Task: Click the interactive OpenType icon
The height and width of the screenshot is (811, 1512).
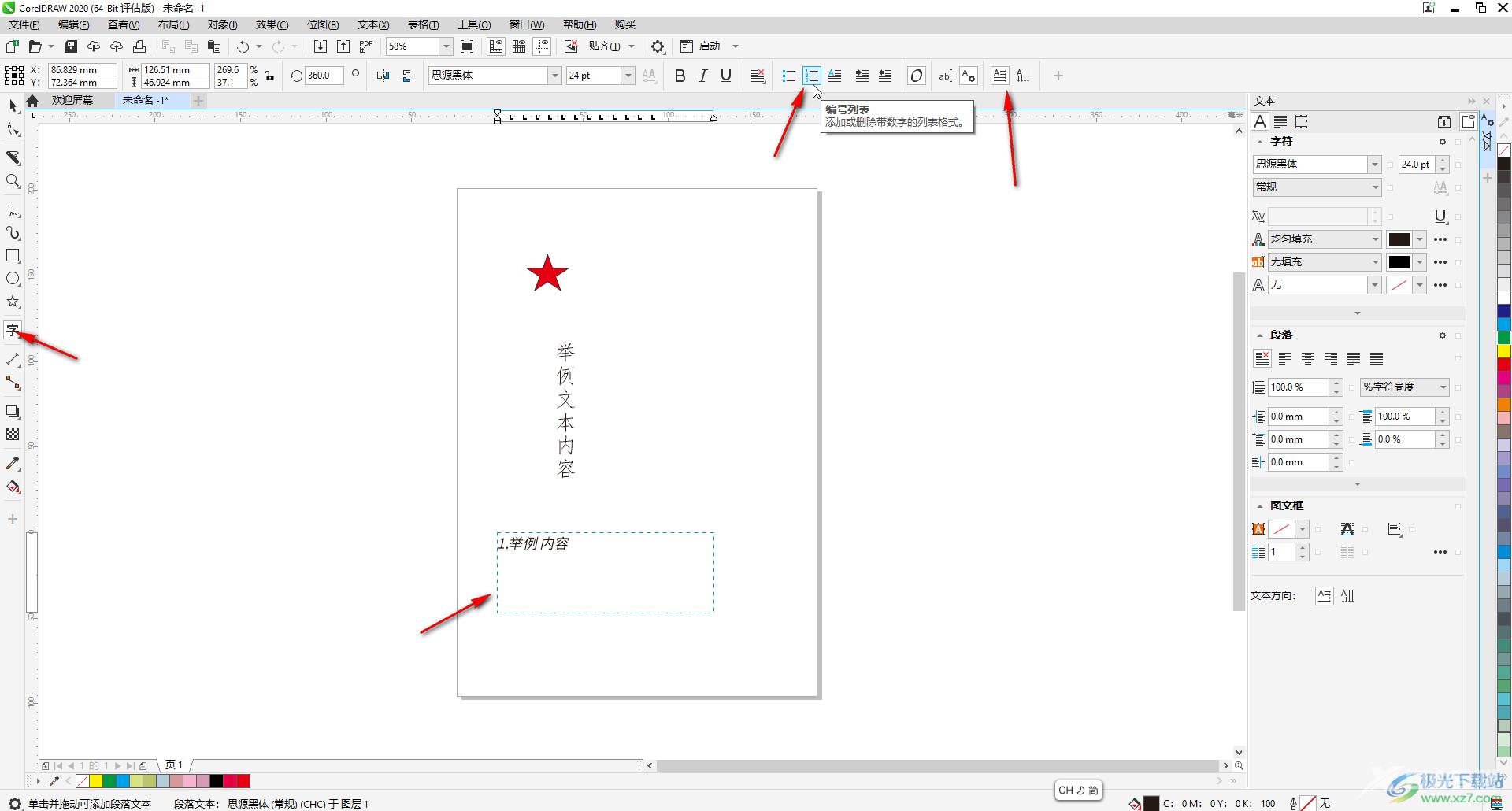Action: pos(916,76)
